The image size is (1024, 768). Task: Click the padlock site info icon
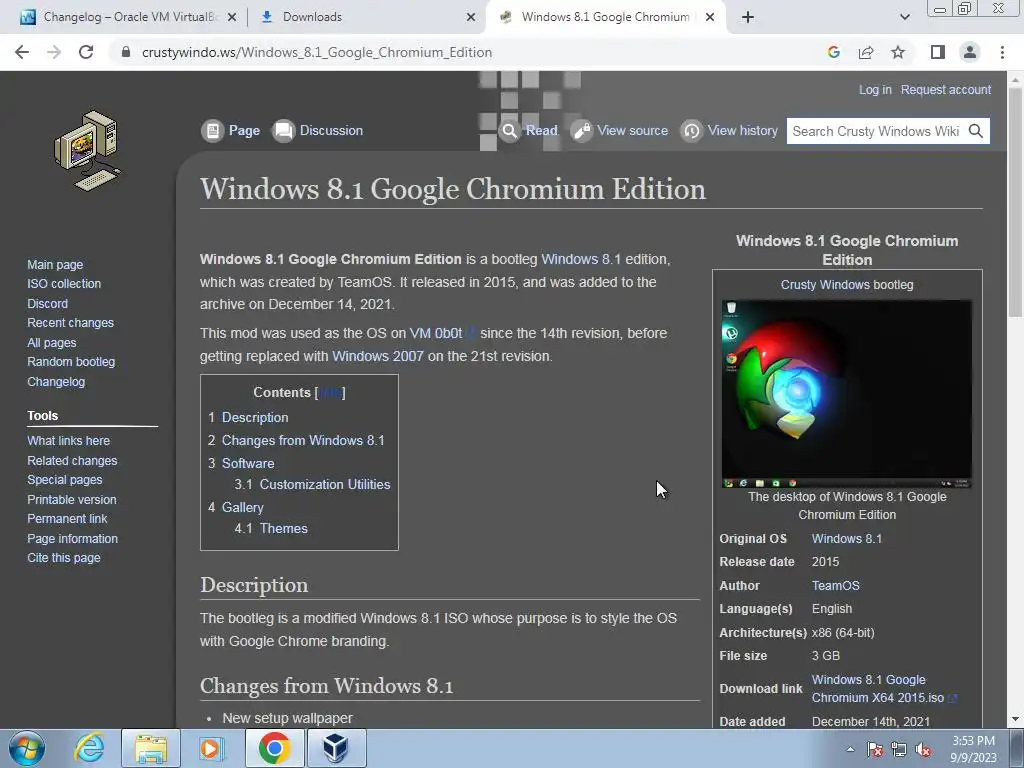pos(126,52)
